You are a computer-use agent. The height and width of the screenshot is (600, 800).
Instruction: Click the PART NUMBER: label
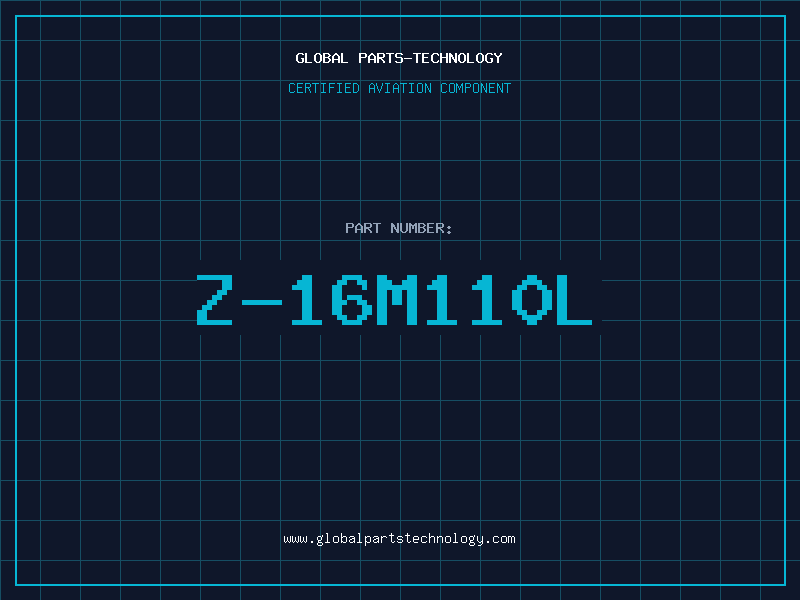click(399, 228)
